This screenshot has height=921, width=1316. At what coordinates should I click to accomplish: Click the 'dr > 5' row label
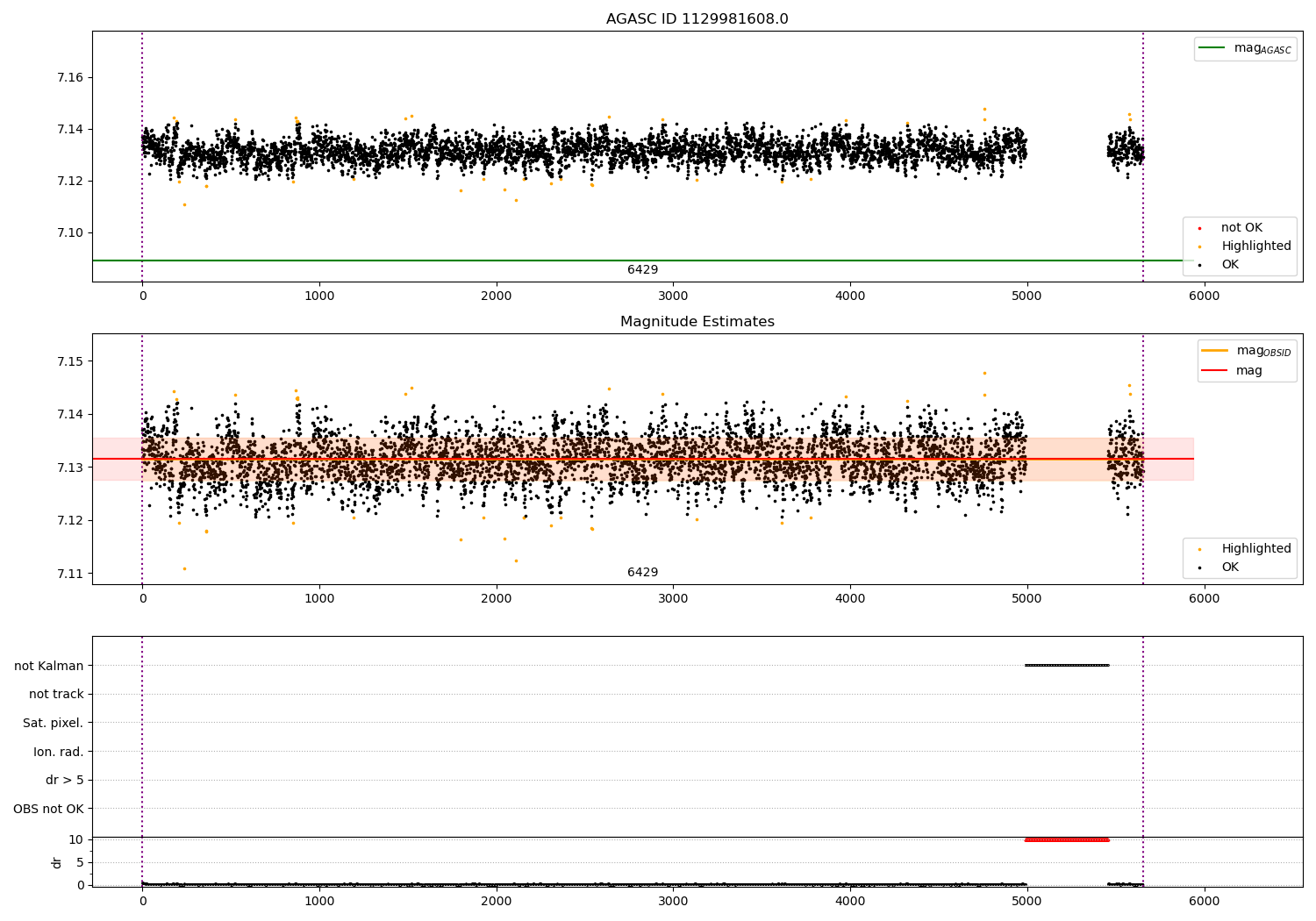[x=65, y=781]
